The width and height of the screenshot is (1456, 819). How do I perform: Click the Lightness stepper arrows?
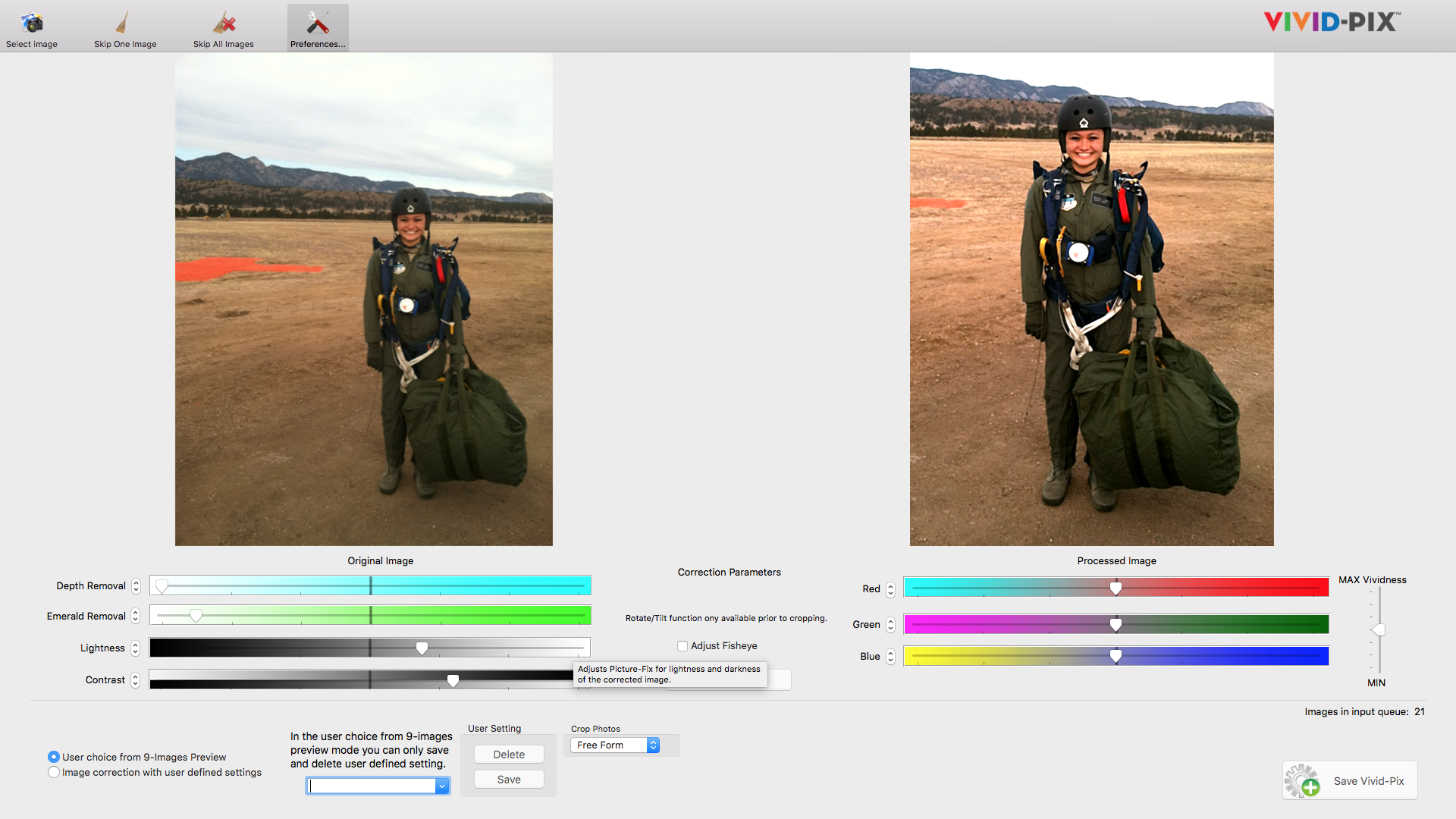(x=135, y=648)
